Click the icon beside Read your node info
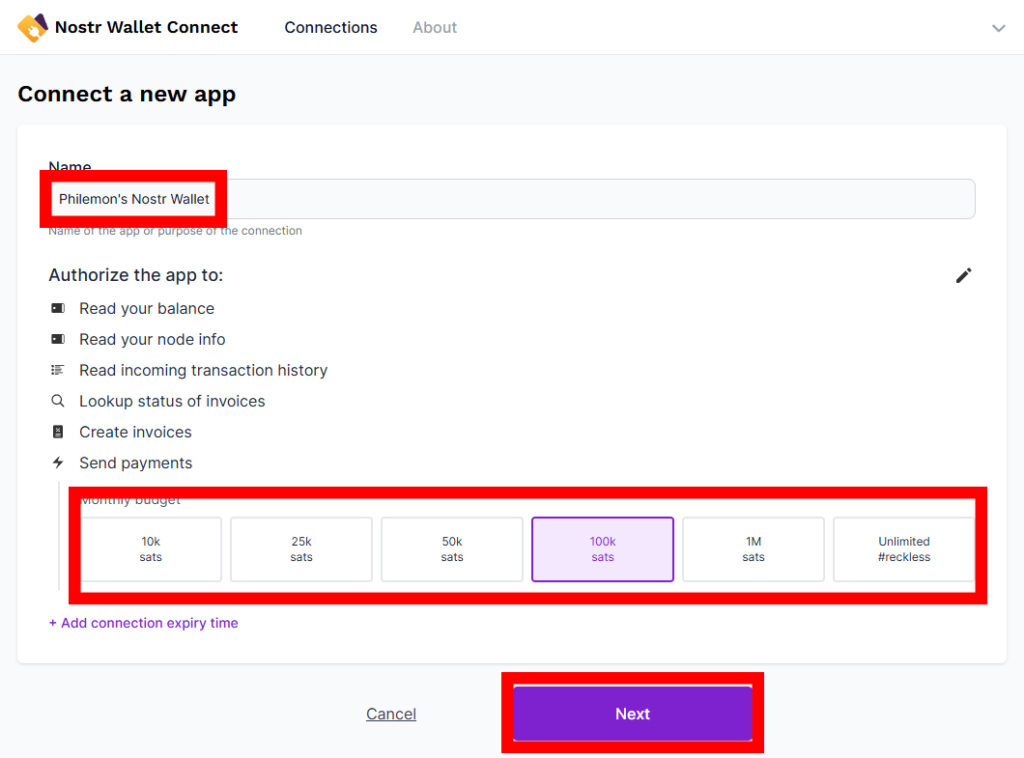1024x758 pixels. coord(58,339)
